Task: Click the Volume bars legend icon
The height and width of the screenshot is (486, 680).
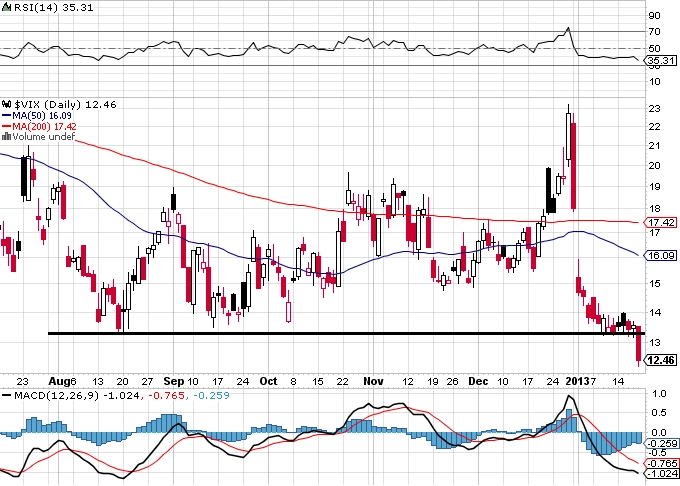Action: (x=6, y=136)
